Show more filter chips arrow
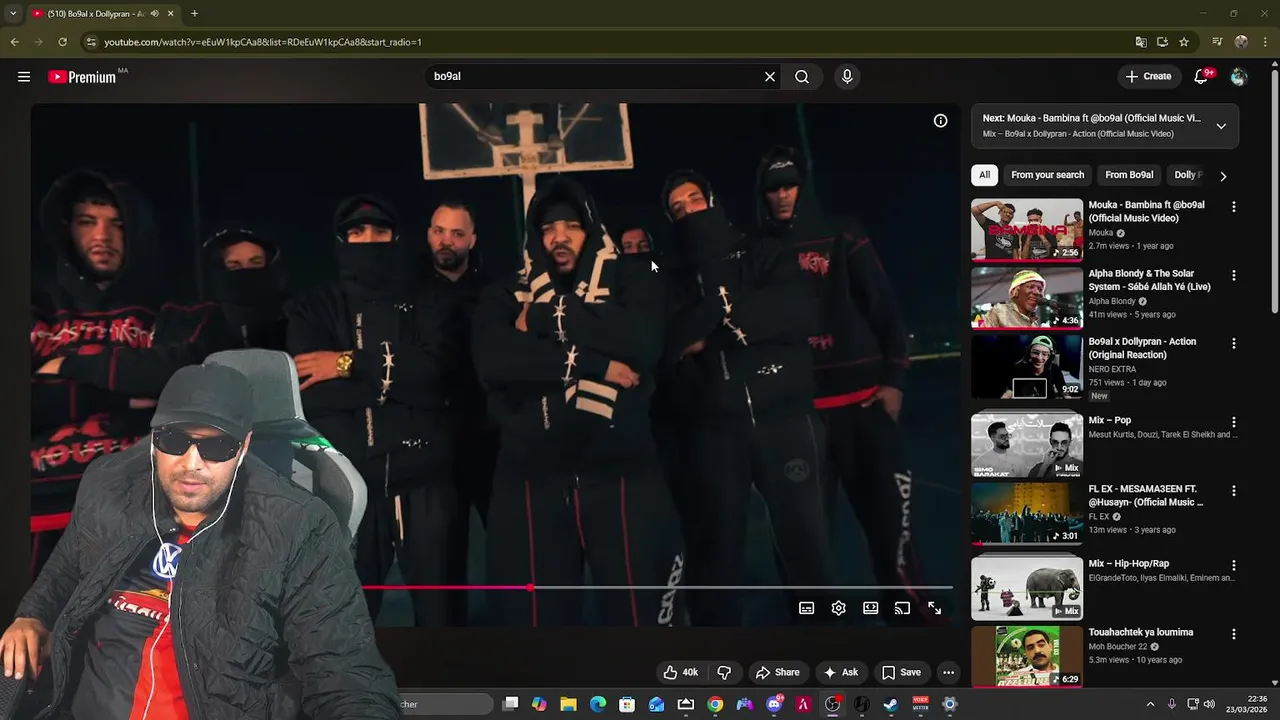Screen dimensions: 1280x720 pyautogui.click(x=1223, y=176)
